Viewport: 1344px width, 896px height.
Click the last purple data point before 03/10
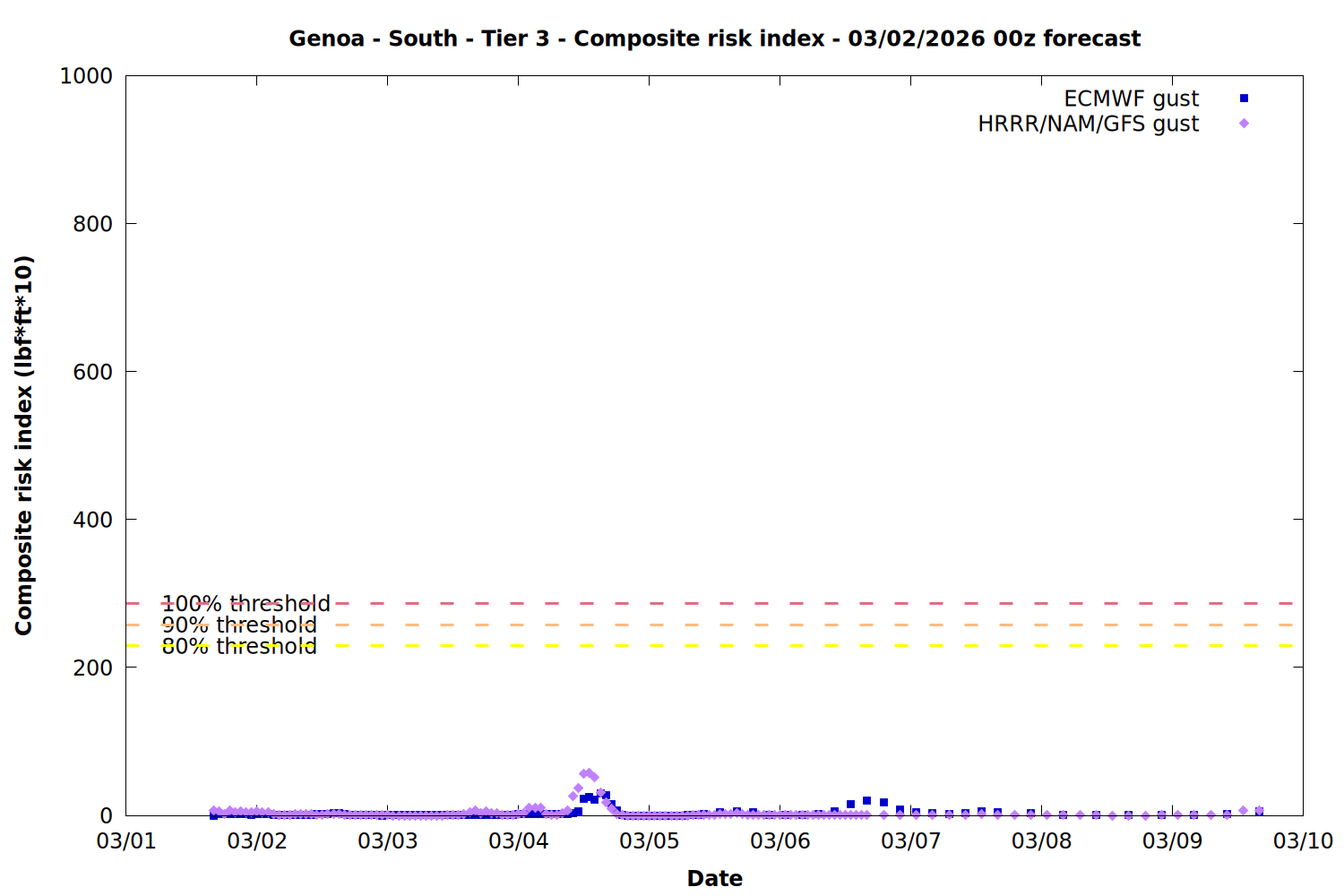pyautogui.click(x=1259, y=810)
